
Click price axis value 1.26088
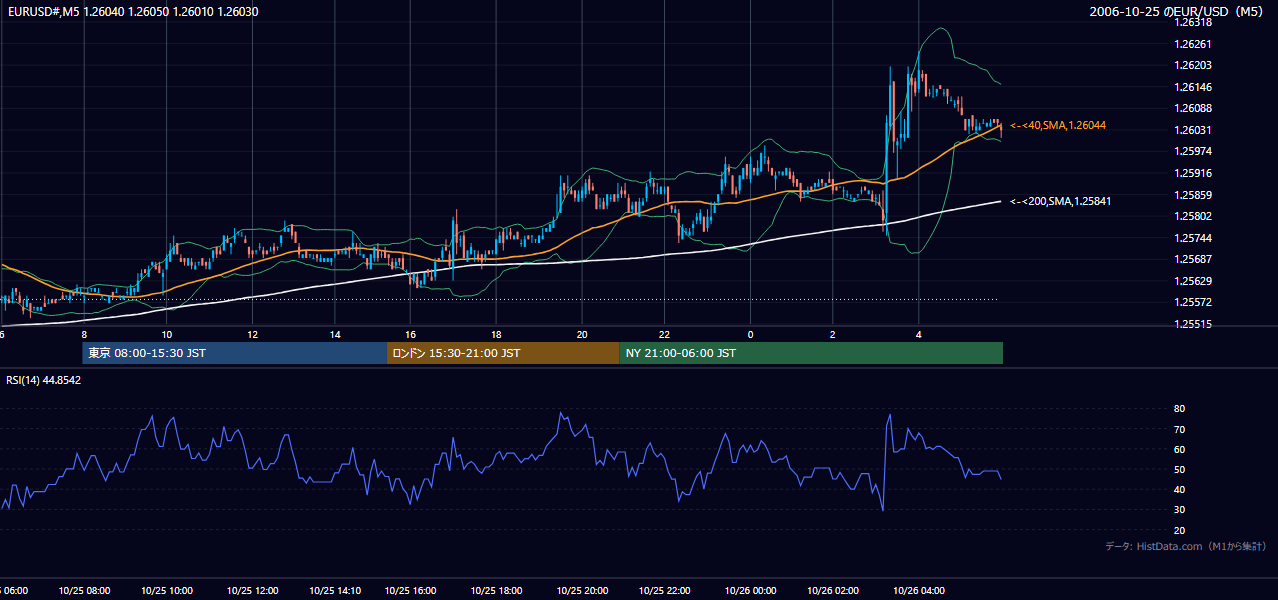(1193, 108)
